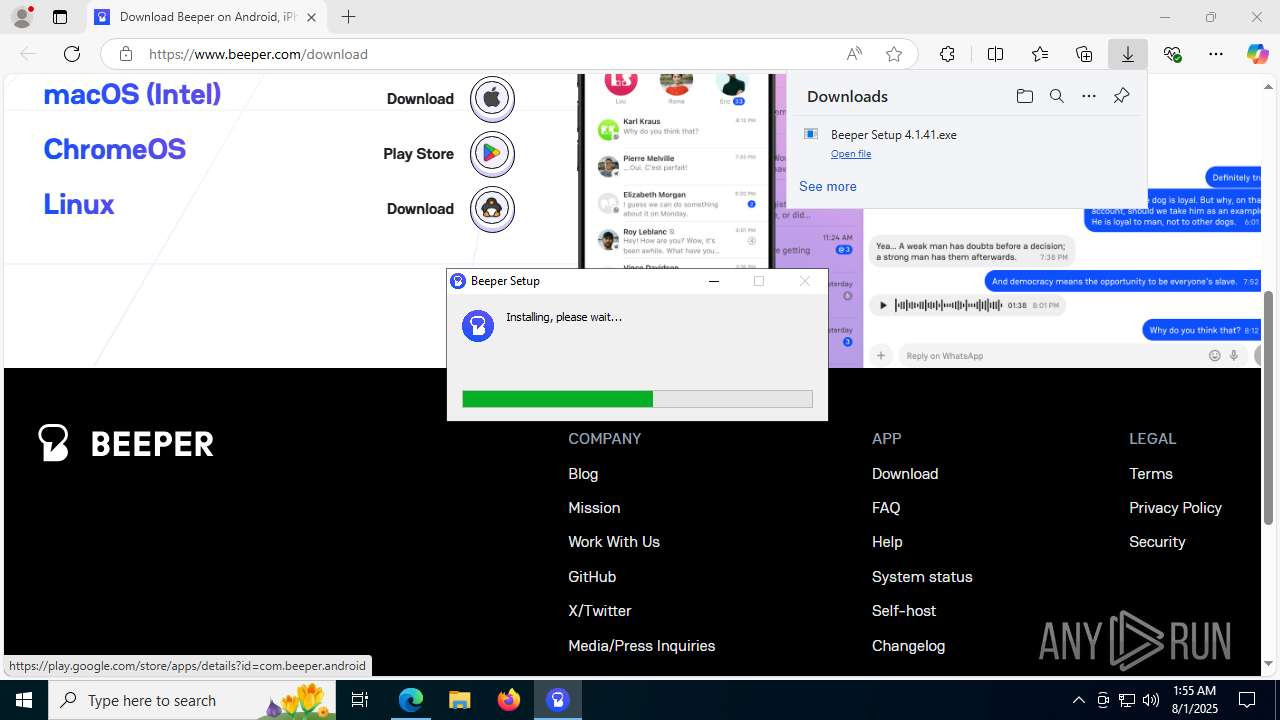The width and height of the screenshot is (1280, 720).
Task: Open the Windows Start menu
Action: pyautogui.click(x=24, y=700)
